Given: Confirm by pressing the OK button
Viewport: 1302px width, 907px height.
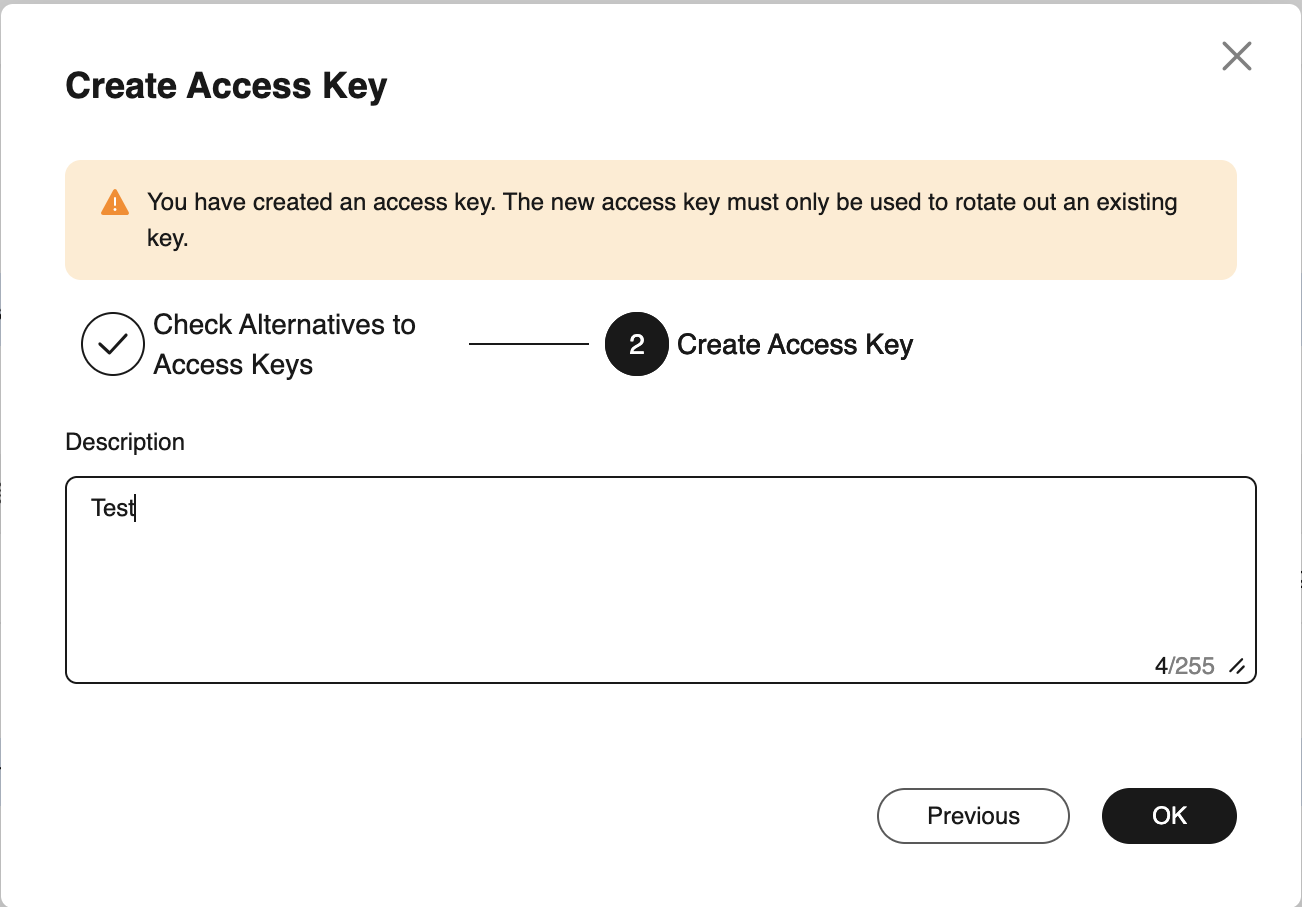Looking at the screenshot, I should (x=1168, y=816).
